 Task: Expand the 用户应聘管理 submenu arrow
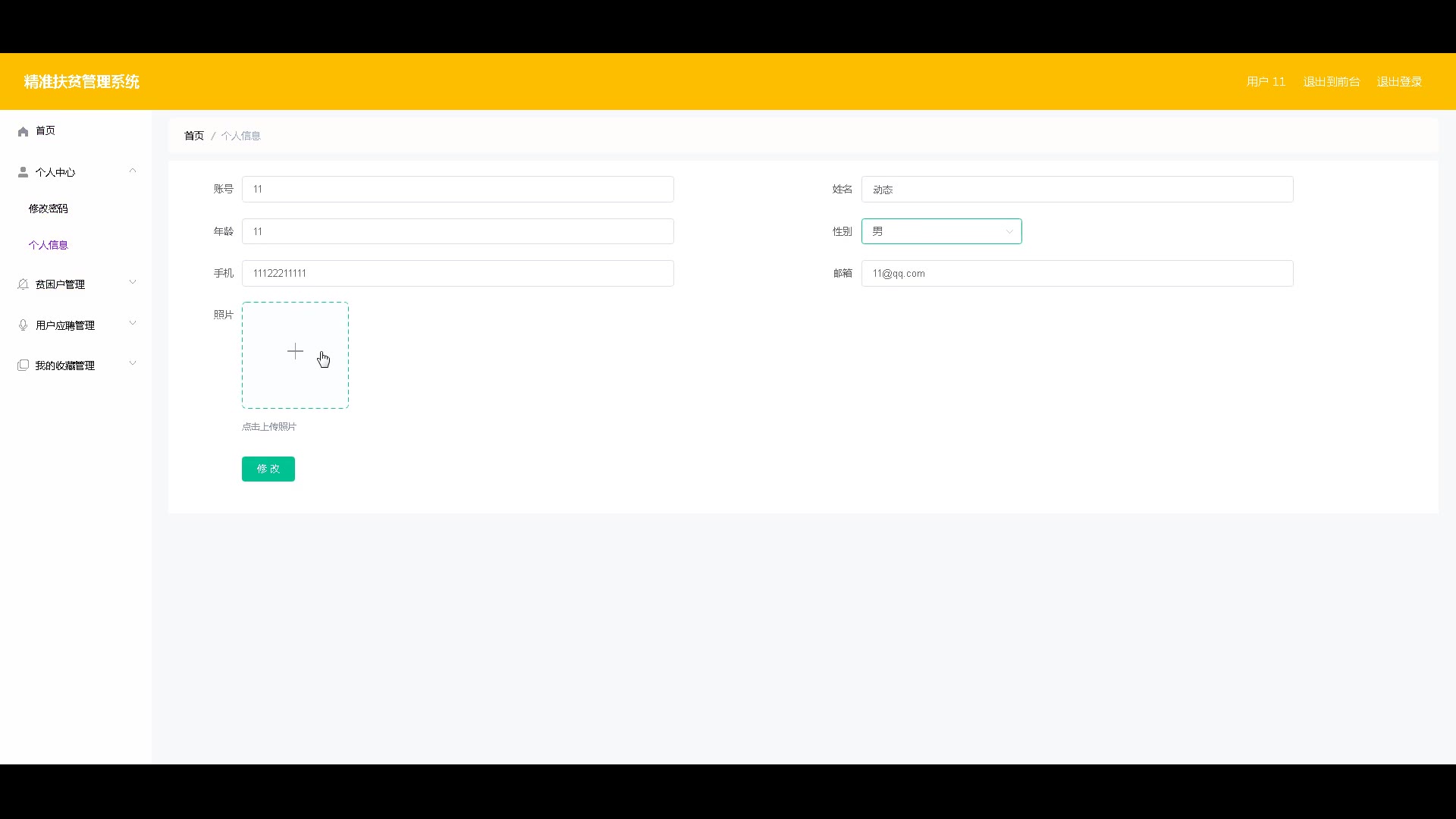click(x=133, y=323)
